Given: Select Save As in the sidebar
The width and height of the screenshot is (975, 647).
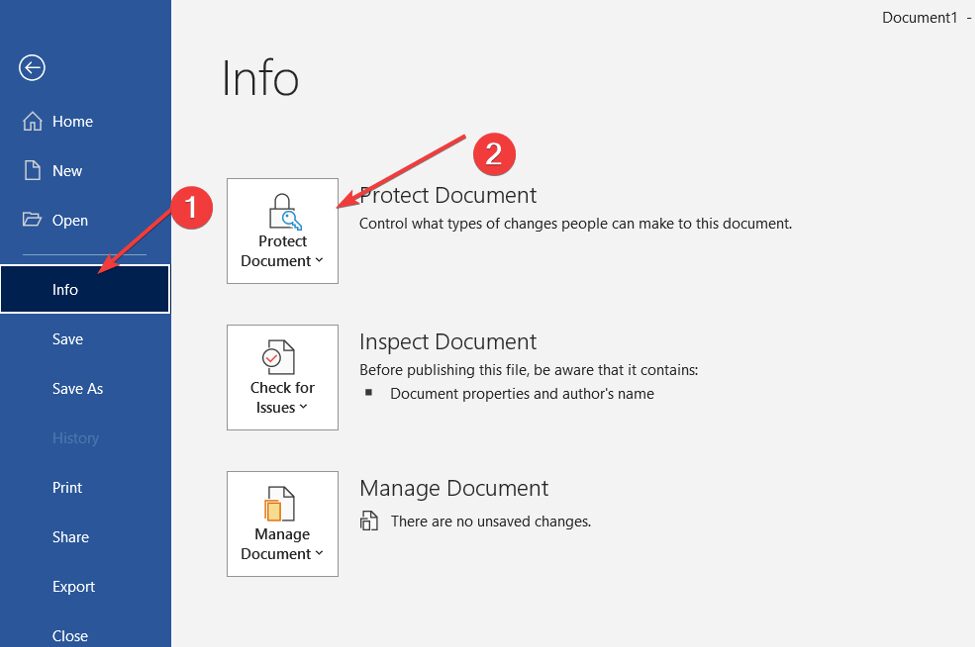Looking at the screenshot, I should coord(77,388).
